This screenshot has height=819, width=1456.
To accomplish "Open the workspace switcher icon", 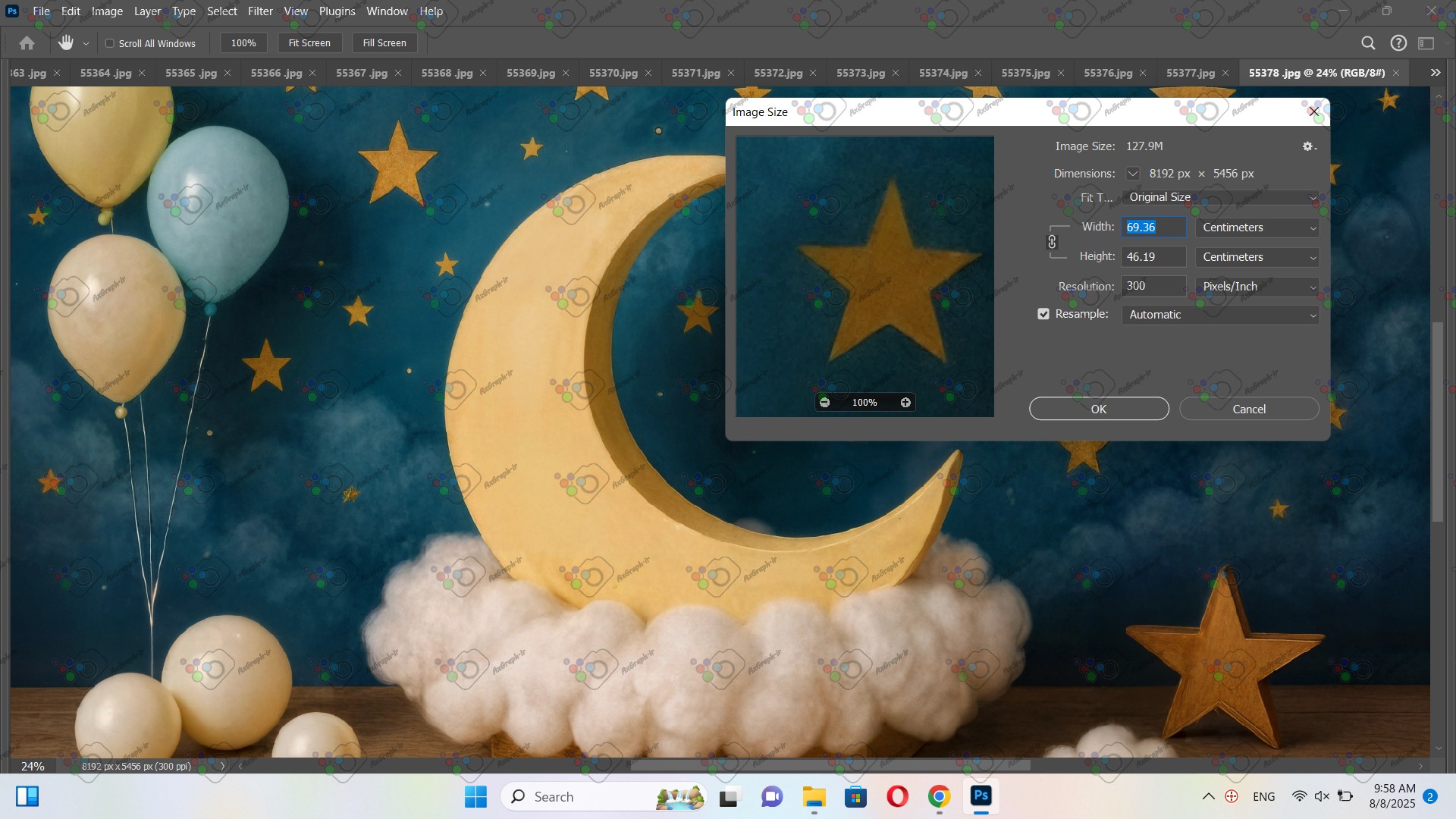I will pyautogui.click(x=1426, y=43).
